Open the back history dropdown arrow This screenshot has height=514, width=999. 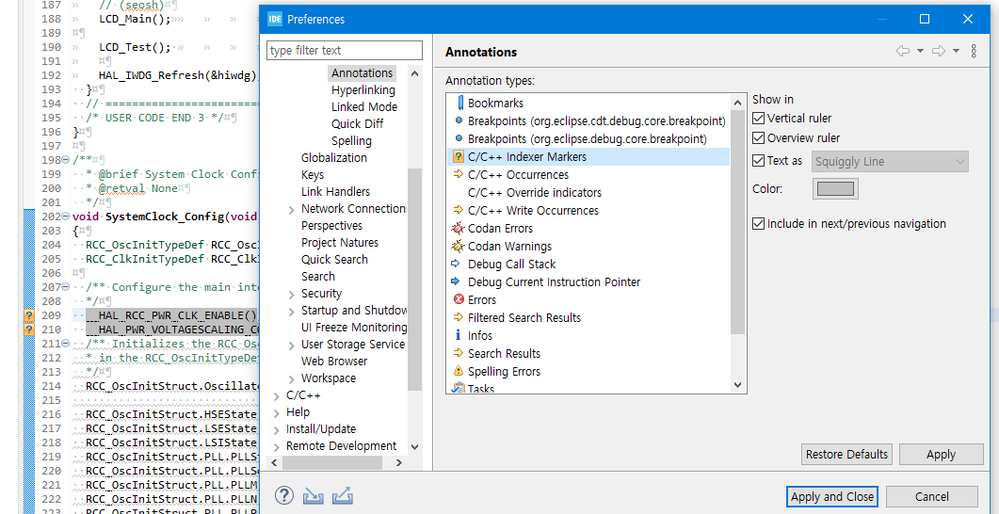tap(920, 52)
